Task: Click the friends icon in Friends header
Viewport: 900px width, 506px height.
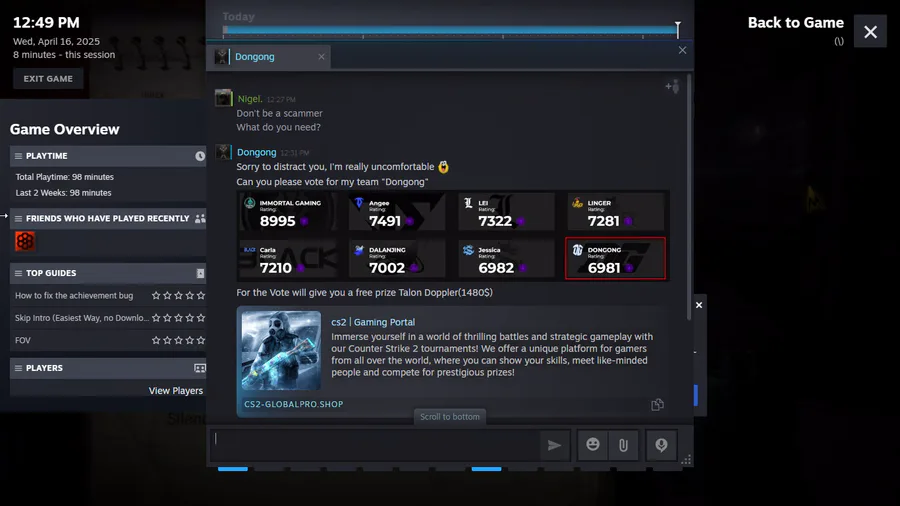Action: point(200,219)
